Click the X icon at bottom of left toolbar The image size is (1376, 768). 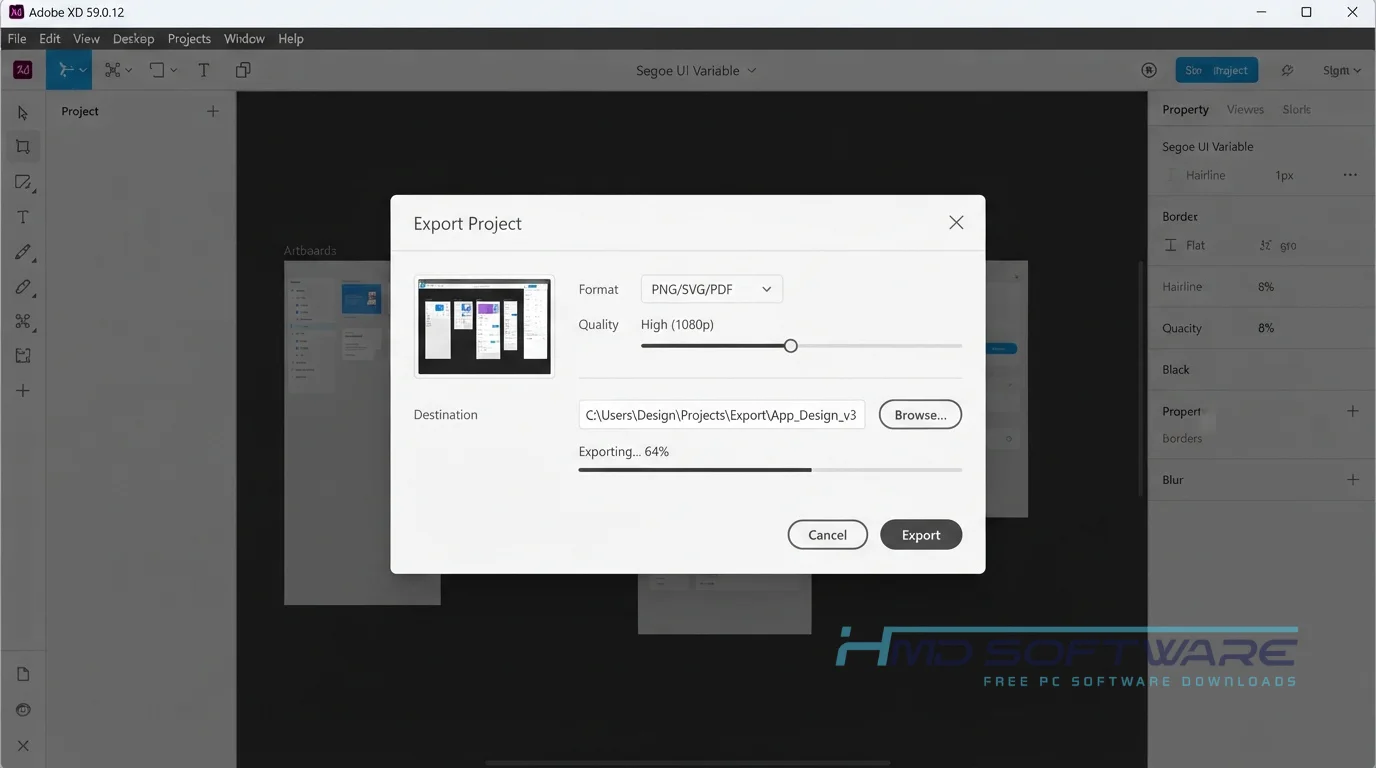[23, 745]
